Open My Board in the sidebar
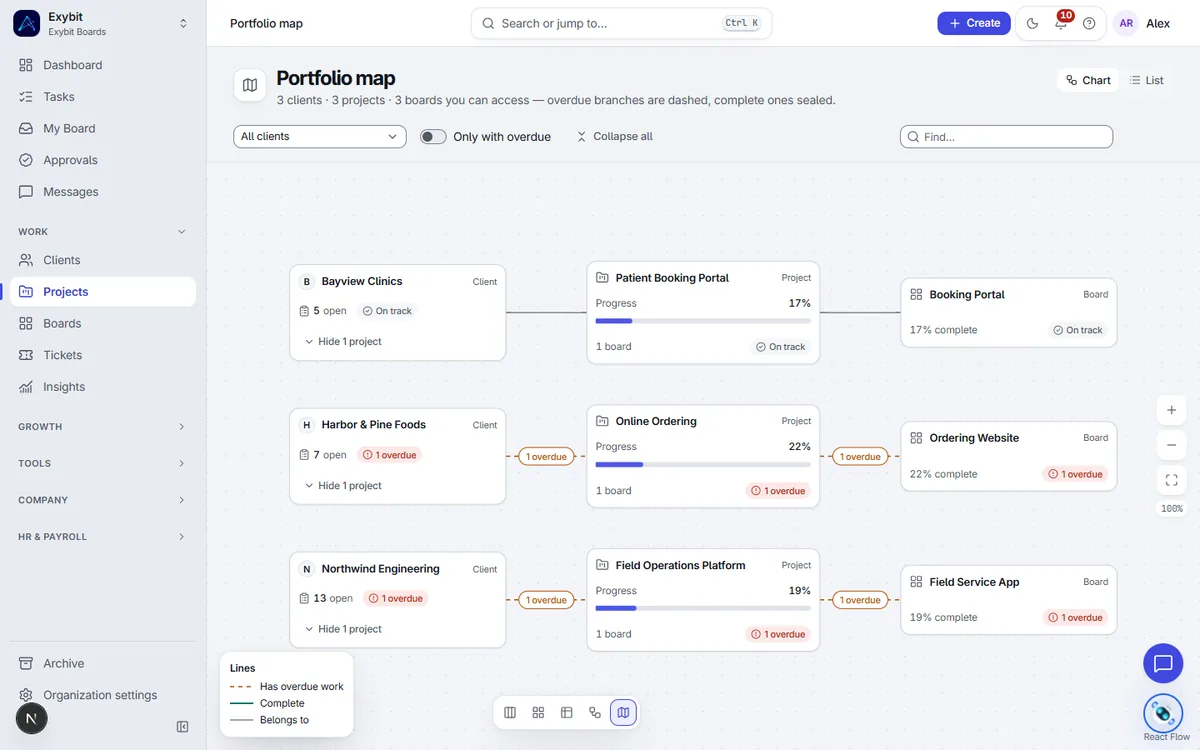 tap(103, 128)
